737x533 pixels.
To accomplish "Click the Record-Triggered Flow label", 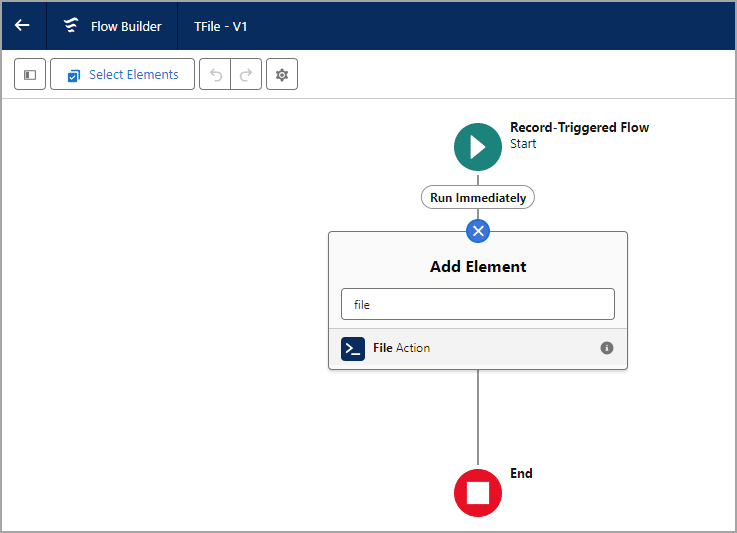I will 580,127.
